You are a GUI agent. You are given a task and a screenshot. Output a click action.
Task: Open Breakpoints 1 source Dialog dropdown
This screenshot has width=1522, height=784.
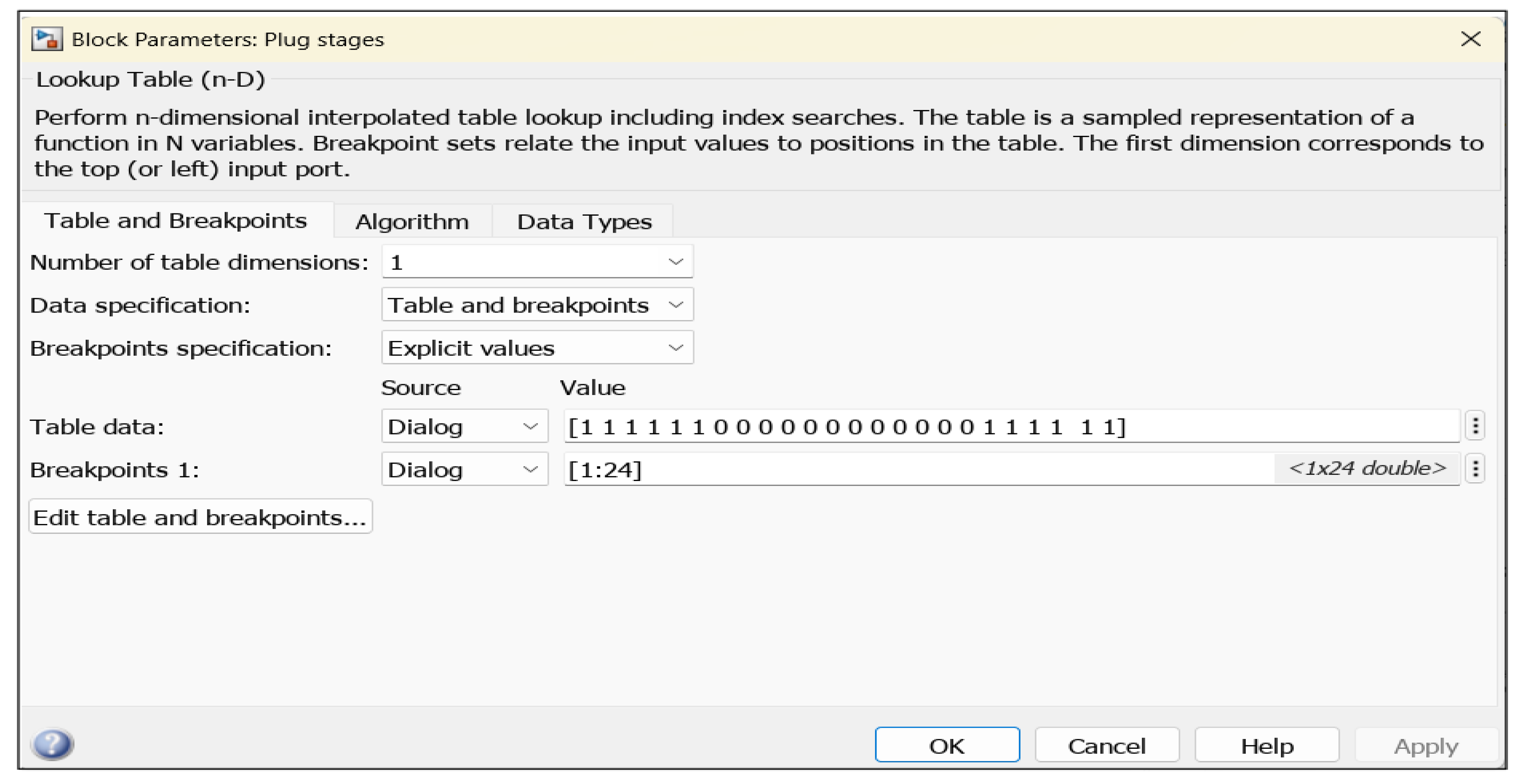pyautogui.click(x=464, y=469)
